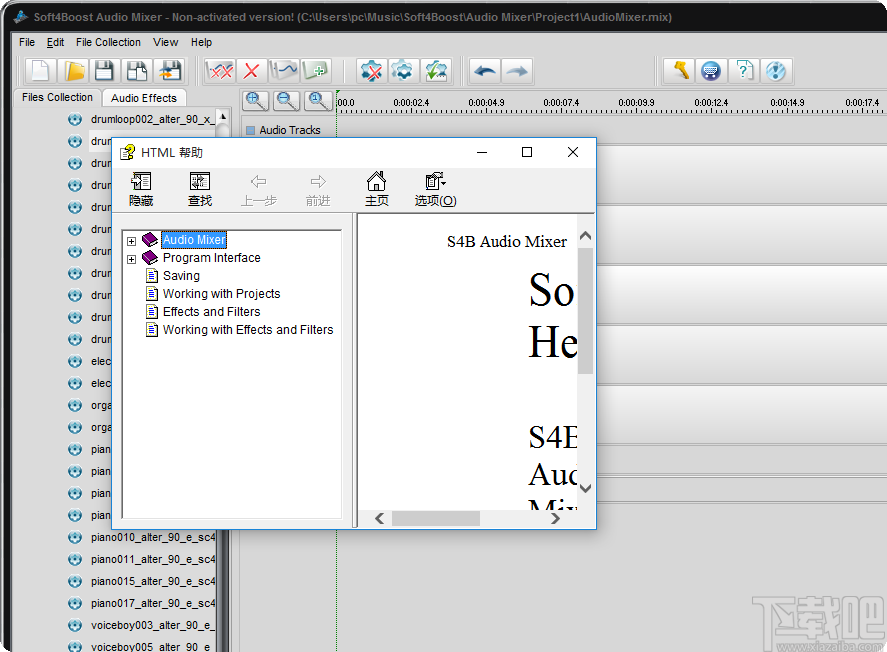This screenshot has height=652, width=887.
Task: Open the File Collection menu
Action: pos(108,42)
